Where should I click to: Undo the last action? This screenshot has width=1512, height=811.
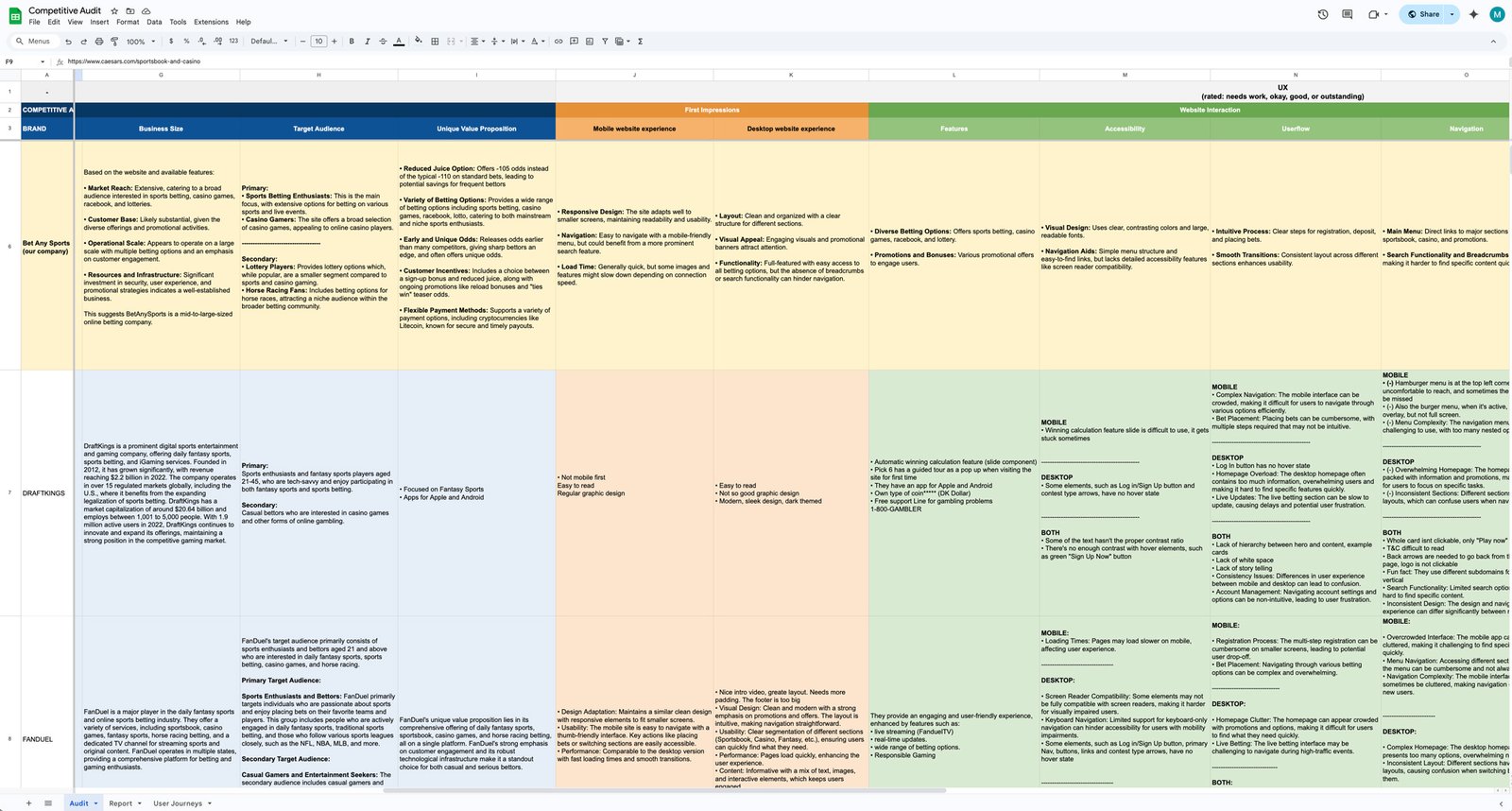click(68, 42)
